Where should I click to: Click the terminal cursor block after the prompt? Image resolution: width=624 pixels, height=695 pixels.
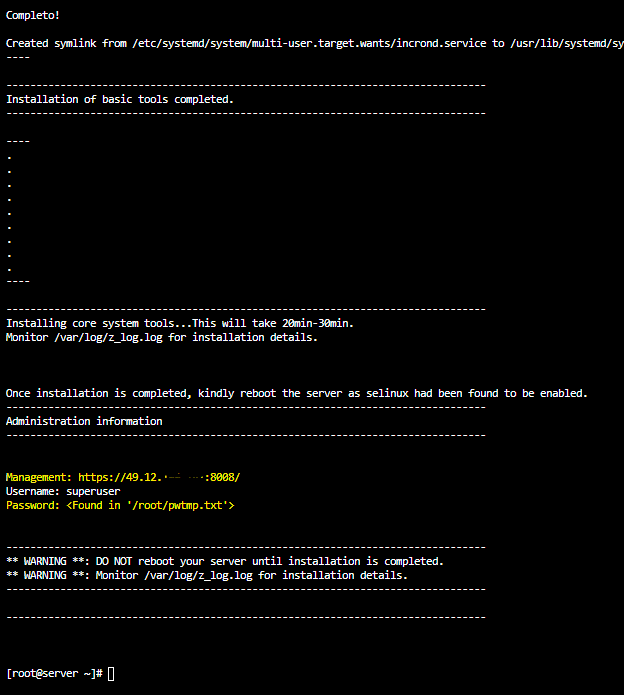click(x=111, y=674)
